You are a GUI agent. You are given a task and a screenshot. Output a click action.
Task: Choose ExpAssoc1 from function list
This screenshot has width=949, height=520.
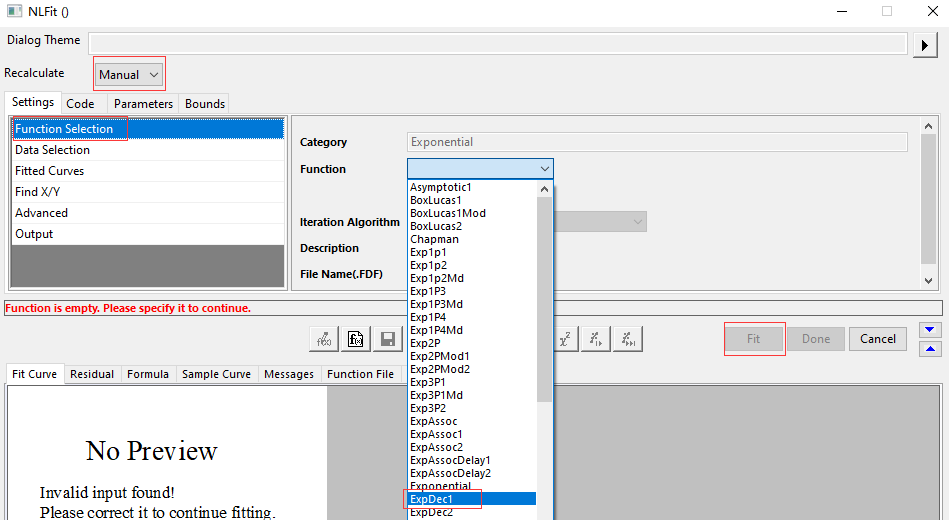(473, 435)
